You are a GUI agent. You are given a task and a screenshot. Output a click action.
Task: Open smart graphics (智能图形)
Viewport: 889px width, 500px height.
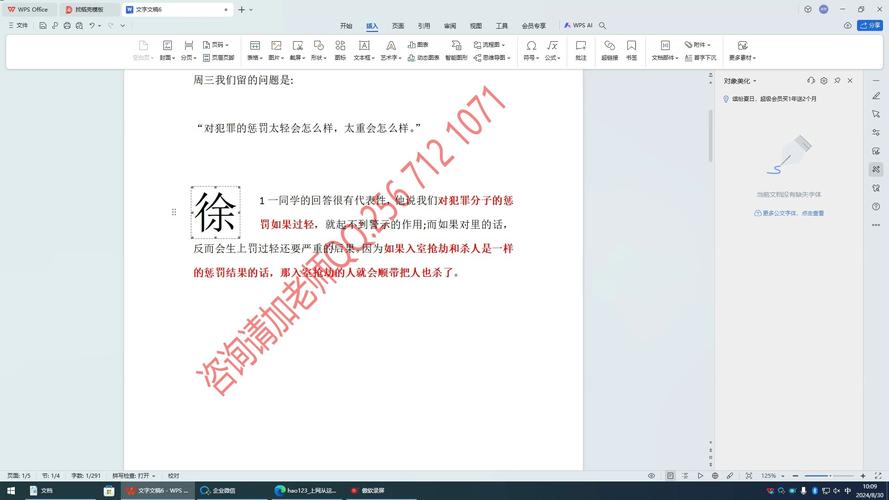coord(456,50)
